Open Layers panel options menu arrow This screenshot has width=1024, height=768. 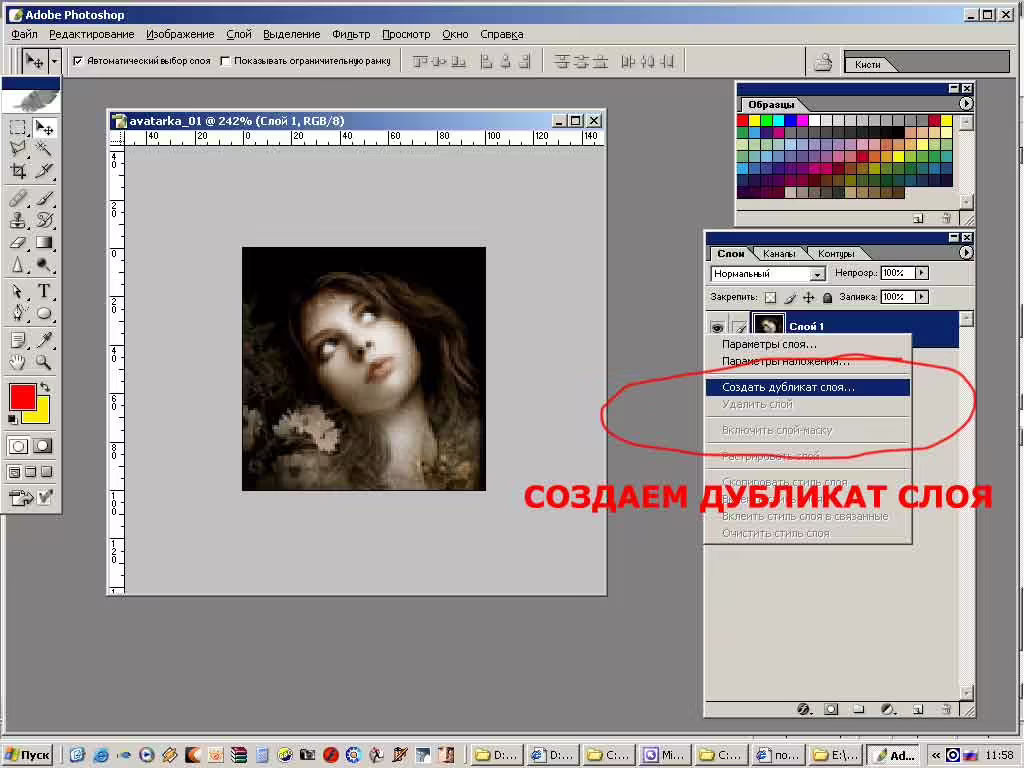966,253
